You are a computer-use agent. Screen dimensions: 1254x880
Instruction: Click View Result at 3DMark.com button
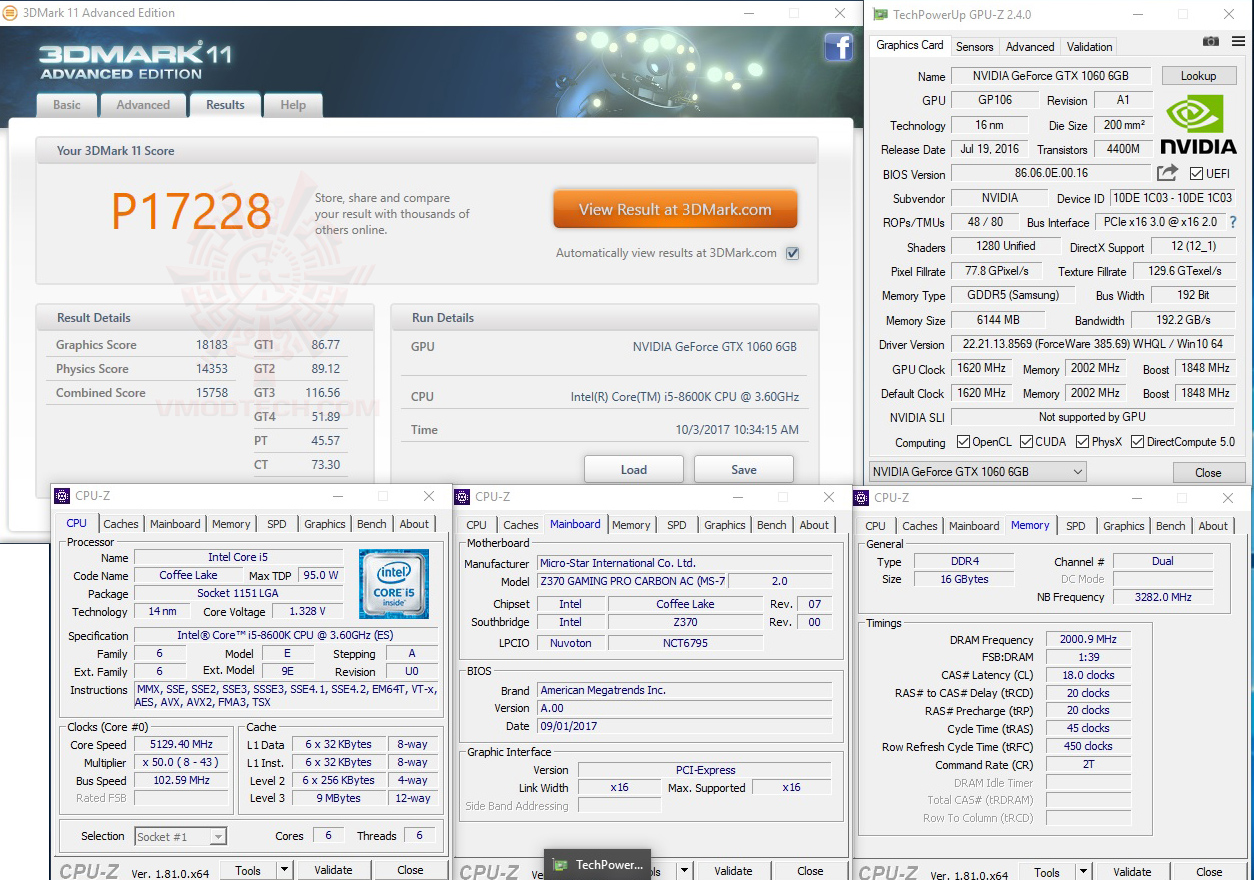pos(675,210)
